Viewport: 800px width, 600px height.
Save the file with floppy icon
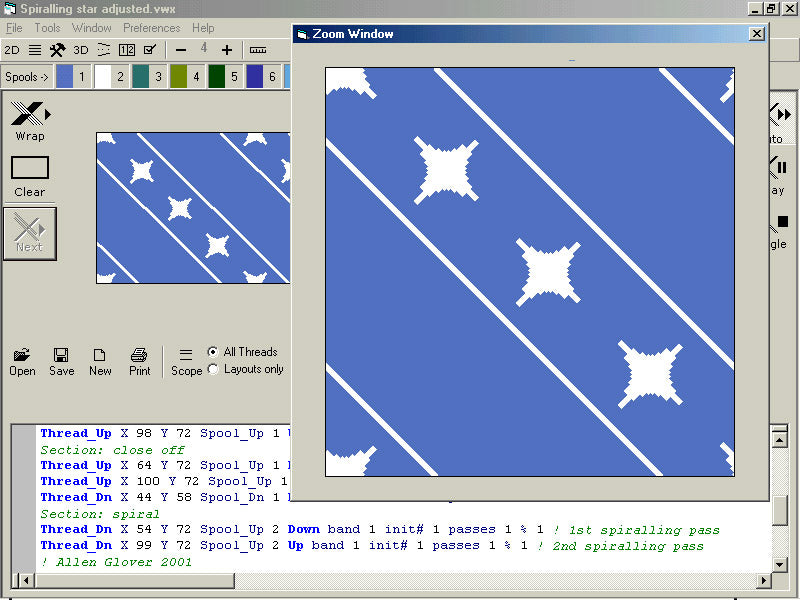tap(61, 355)
